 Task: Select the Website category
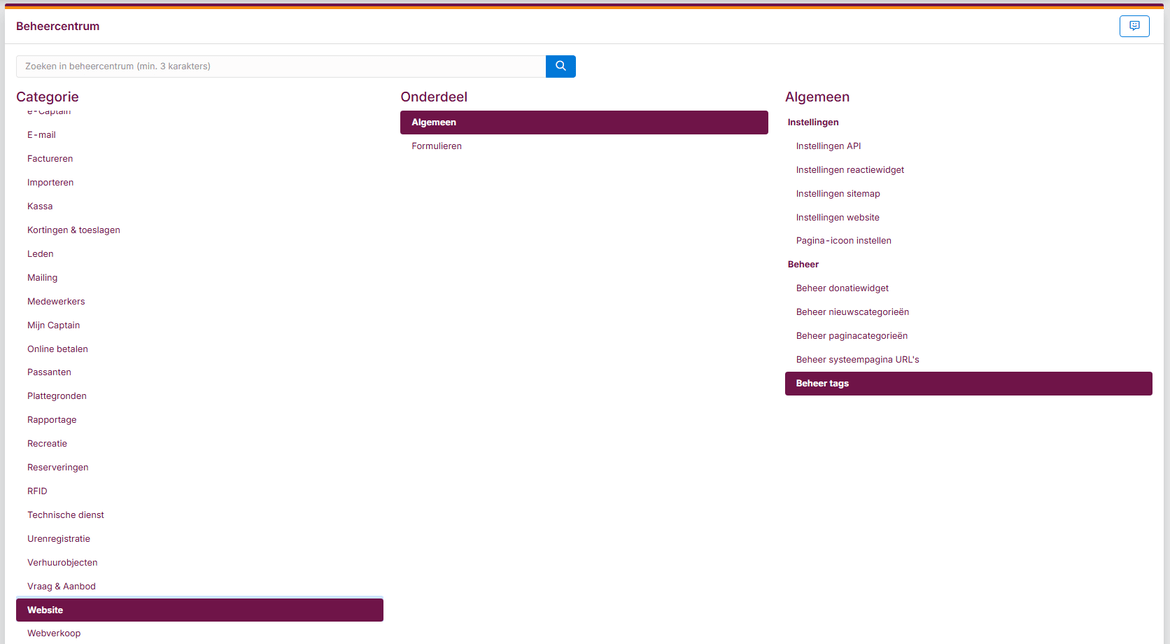coord(199,610)
